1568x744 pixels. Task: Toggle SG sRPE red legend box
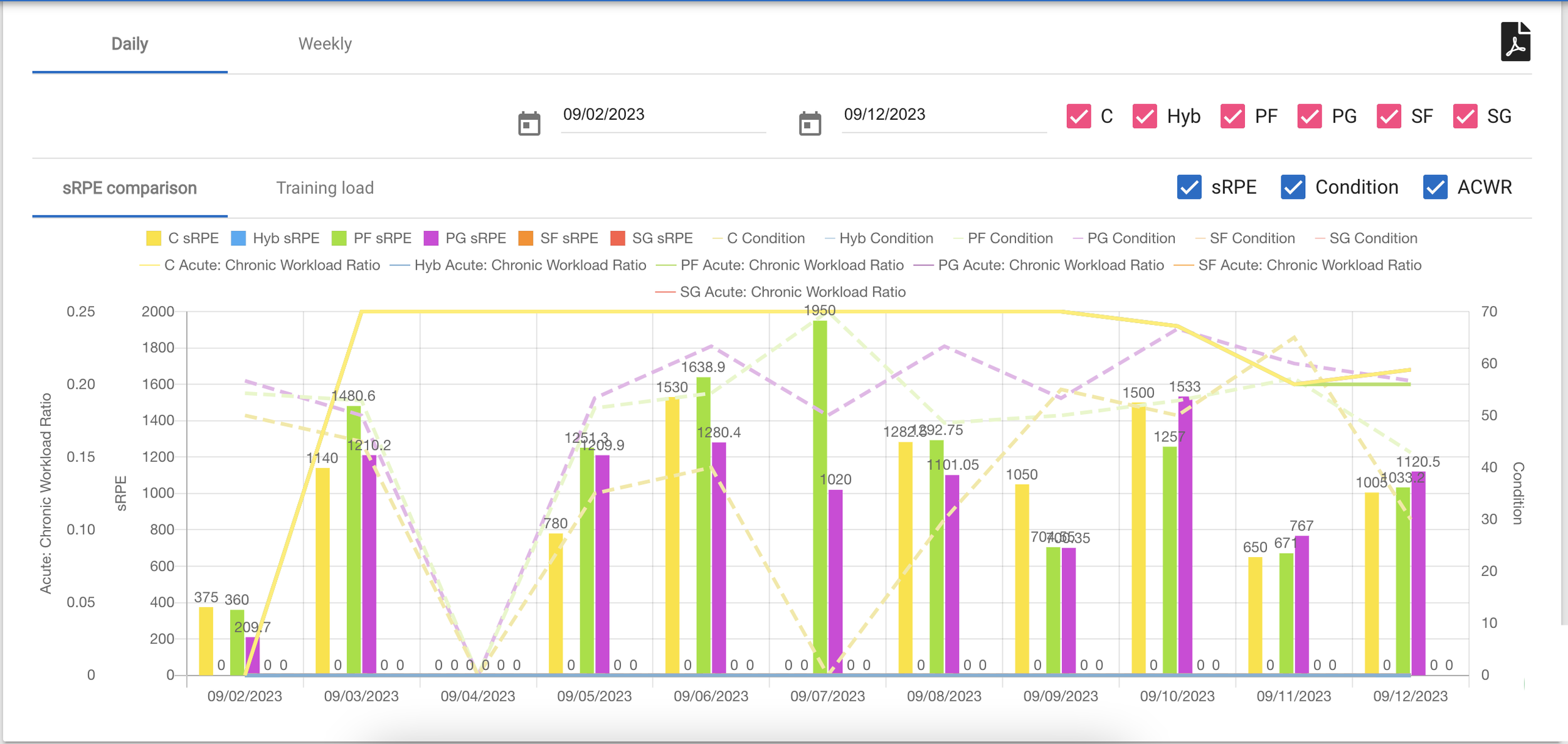tap(618, 238)
